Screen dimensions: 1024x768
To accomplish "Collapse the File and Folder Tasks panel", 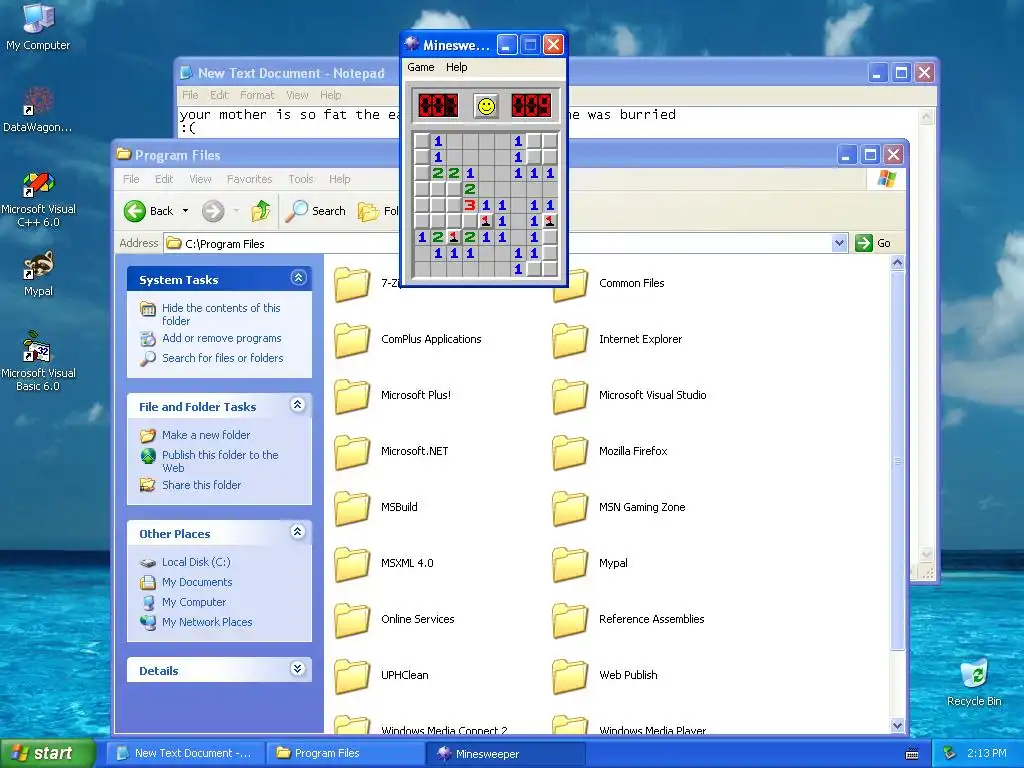I will (298, 405).
